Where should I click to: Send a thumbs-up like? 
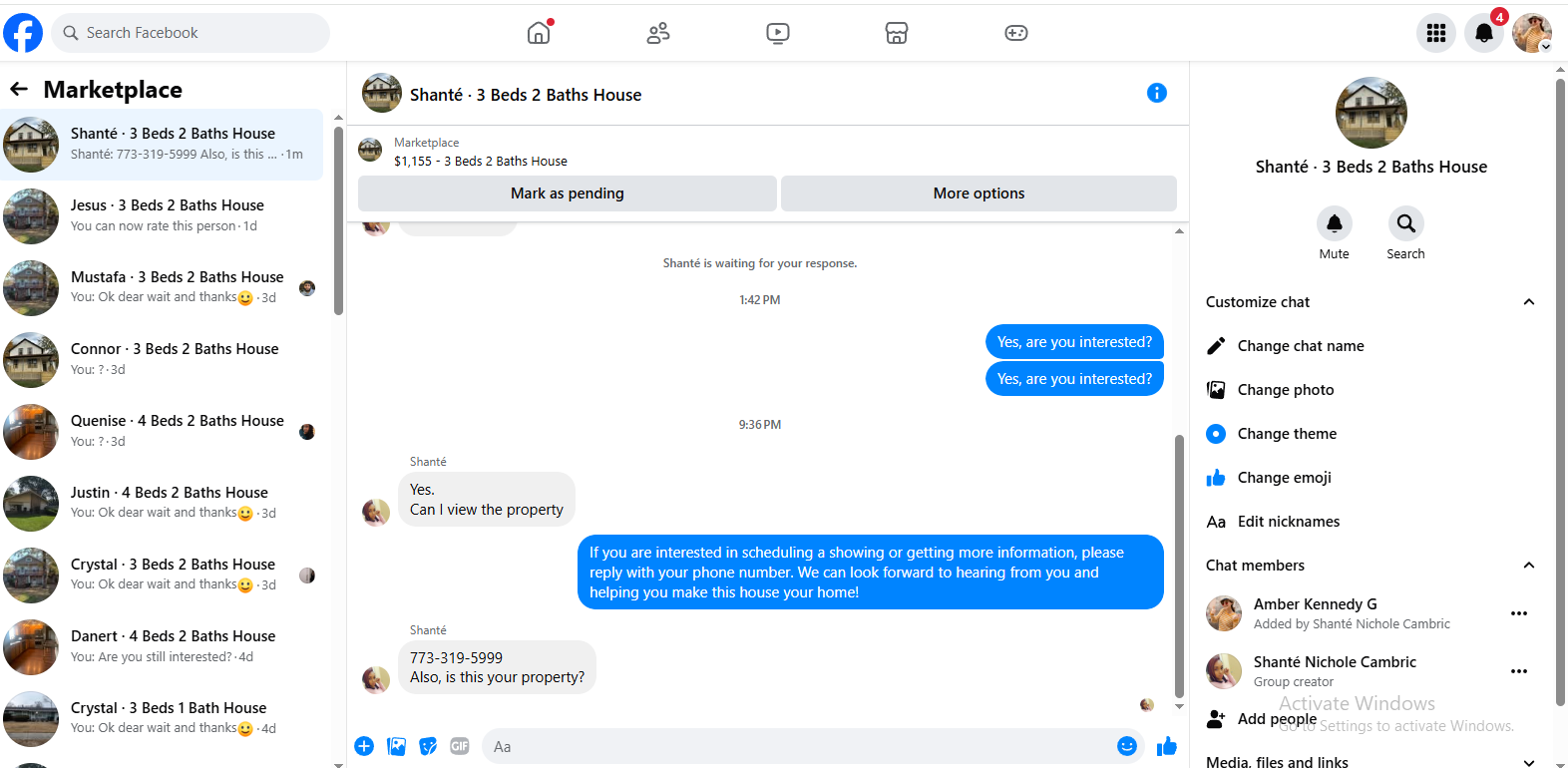1167,746
